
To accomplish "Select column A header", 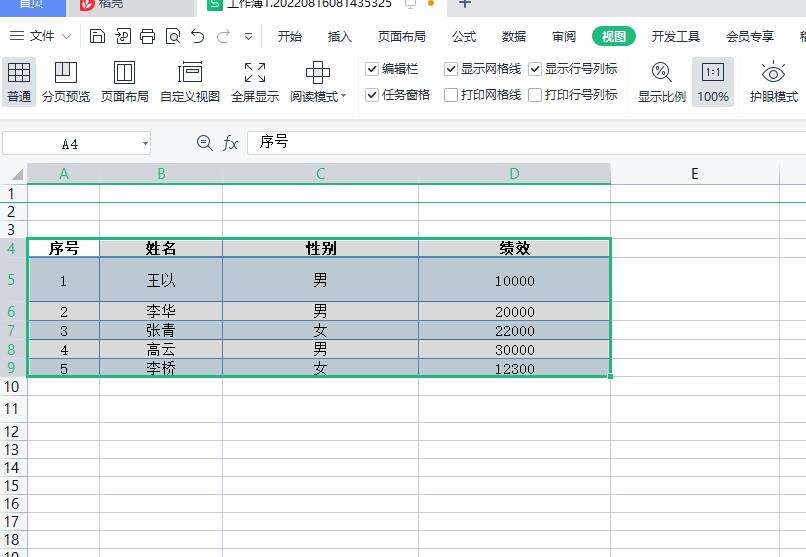I will point(64,174).
